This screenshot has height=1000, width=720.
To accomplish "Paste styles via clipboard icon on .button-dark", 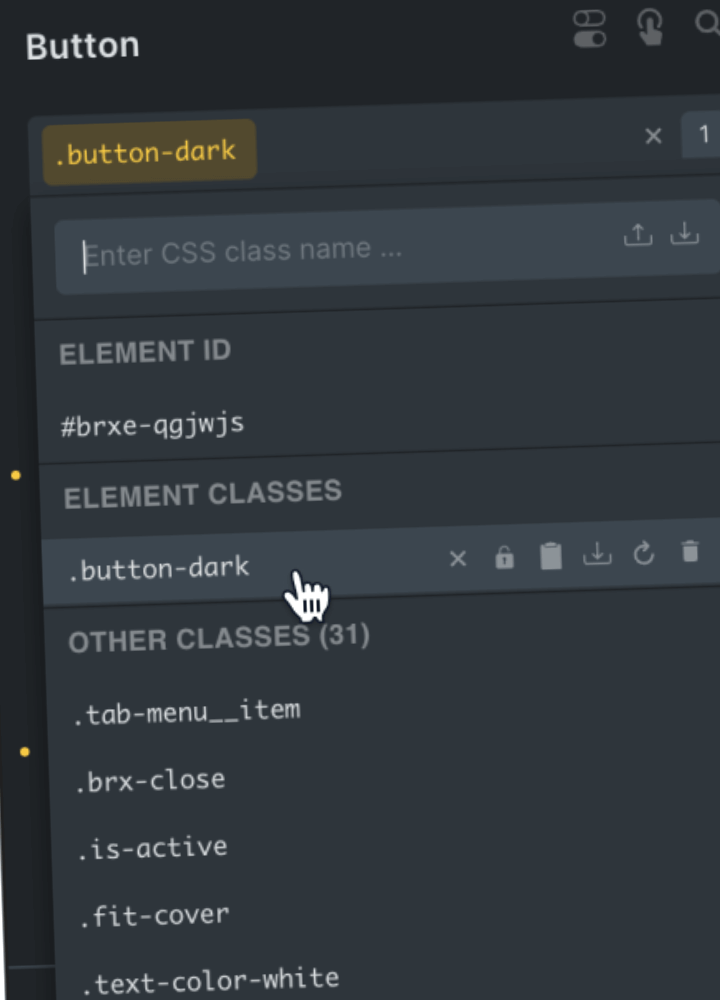I will pos(551,557).
